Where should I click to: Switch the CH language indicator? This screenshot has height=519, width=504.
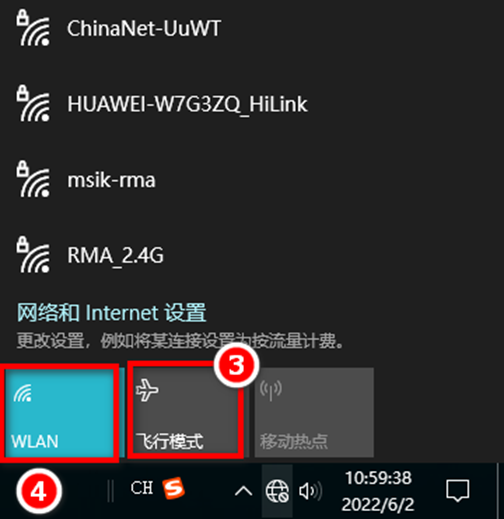(142, 488)
